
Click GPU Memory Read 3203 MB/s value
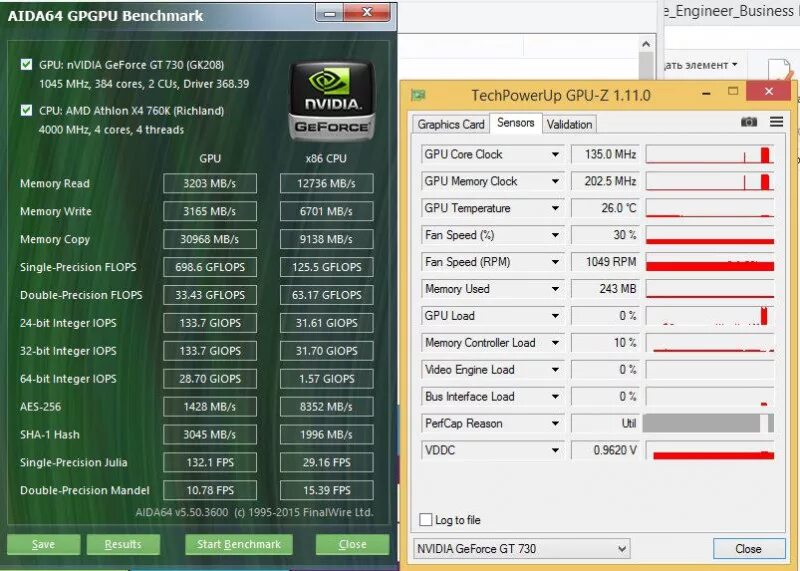click(210, 183)
